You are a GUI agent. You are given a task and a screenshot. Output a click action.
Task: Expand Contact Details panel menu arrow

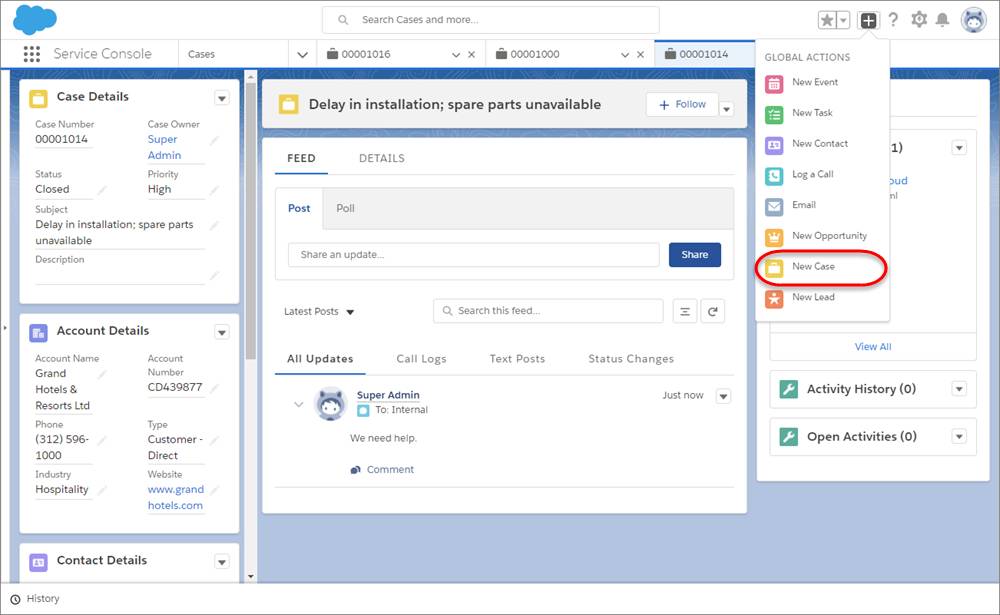pyautogui.click(x=221, y=562)
